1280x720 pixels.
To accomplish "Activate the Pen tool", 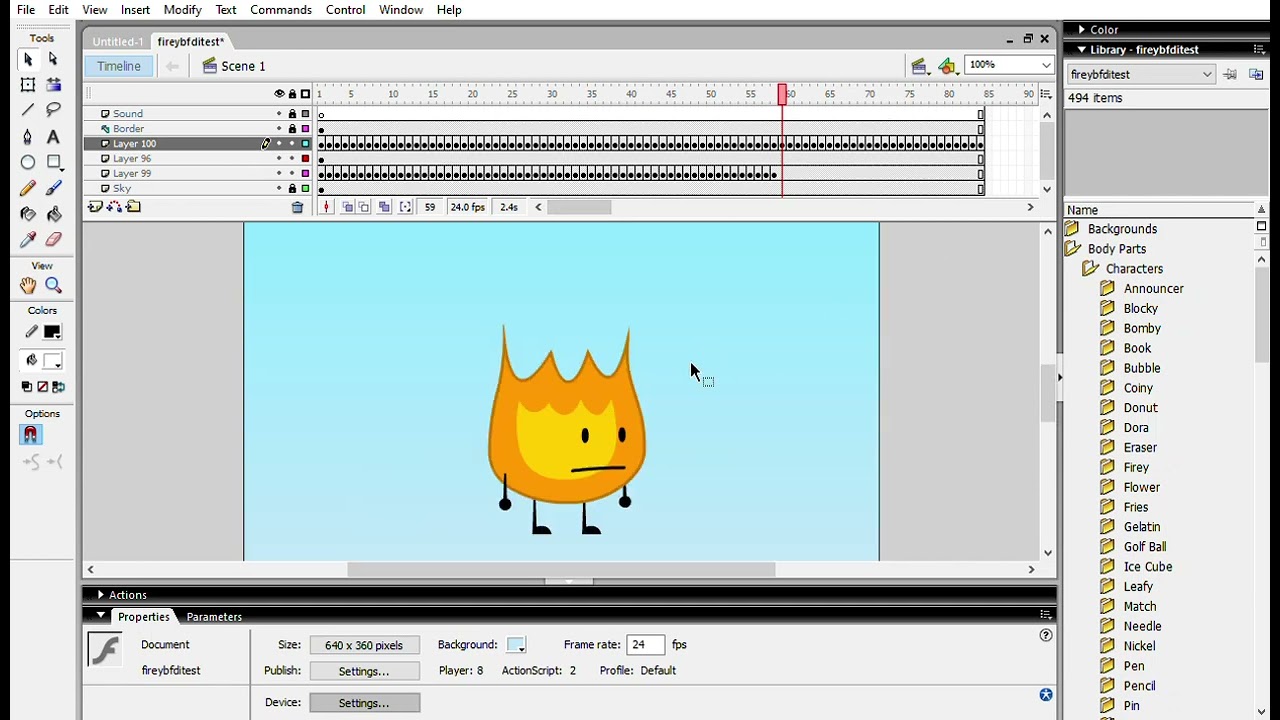I will (x=28, y=137).
